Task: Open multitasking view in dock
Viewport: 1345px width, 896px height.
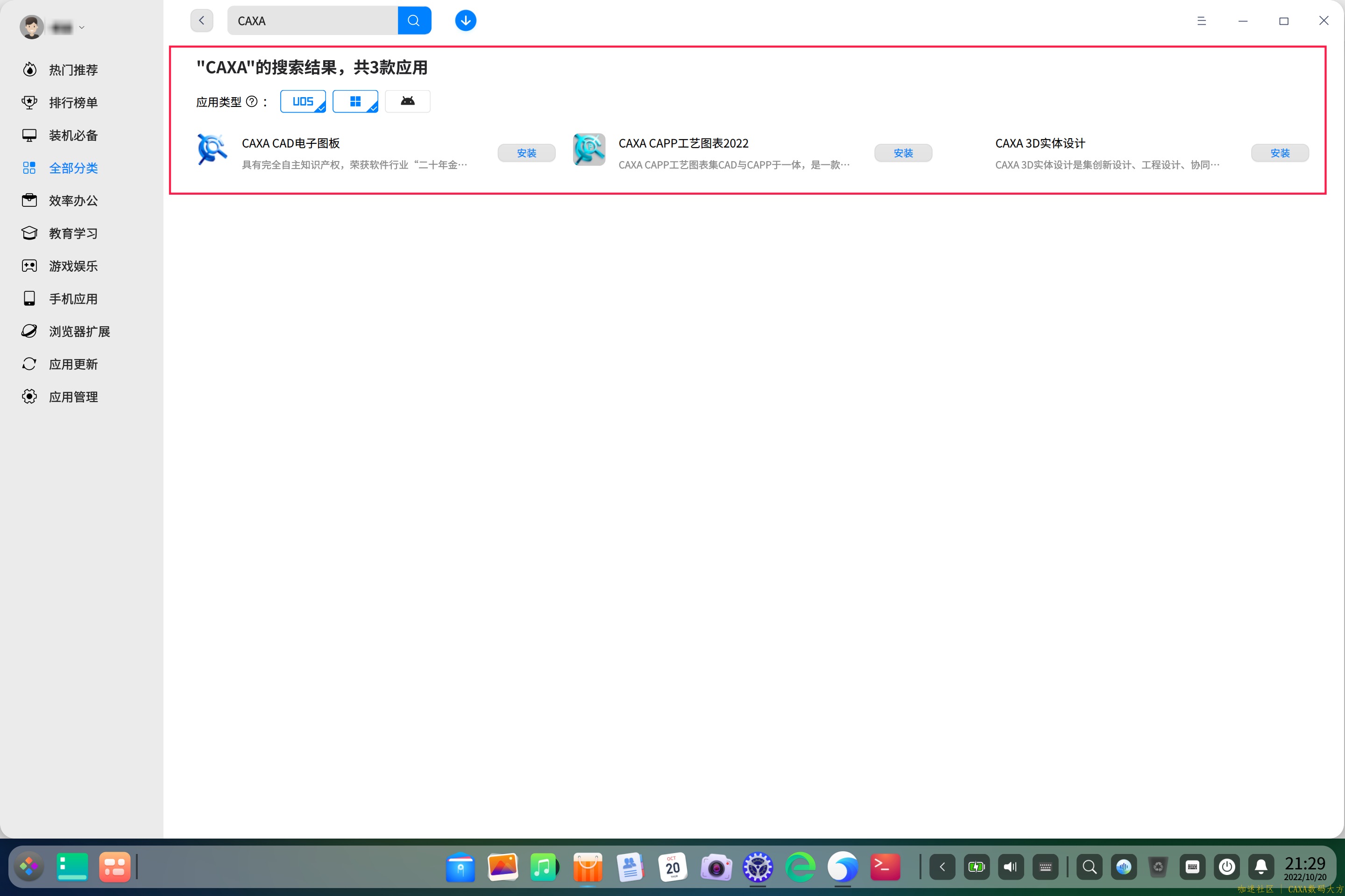Action: tap(114, 867)
